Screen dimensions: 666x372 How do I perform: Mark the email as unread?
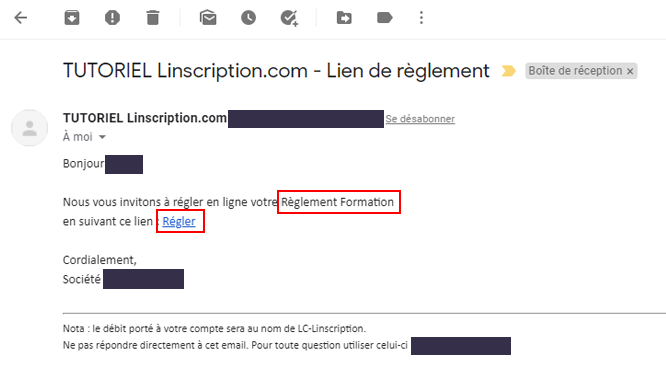(x=208, y=18)
